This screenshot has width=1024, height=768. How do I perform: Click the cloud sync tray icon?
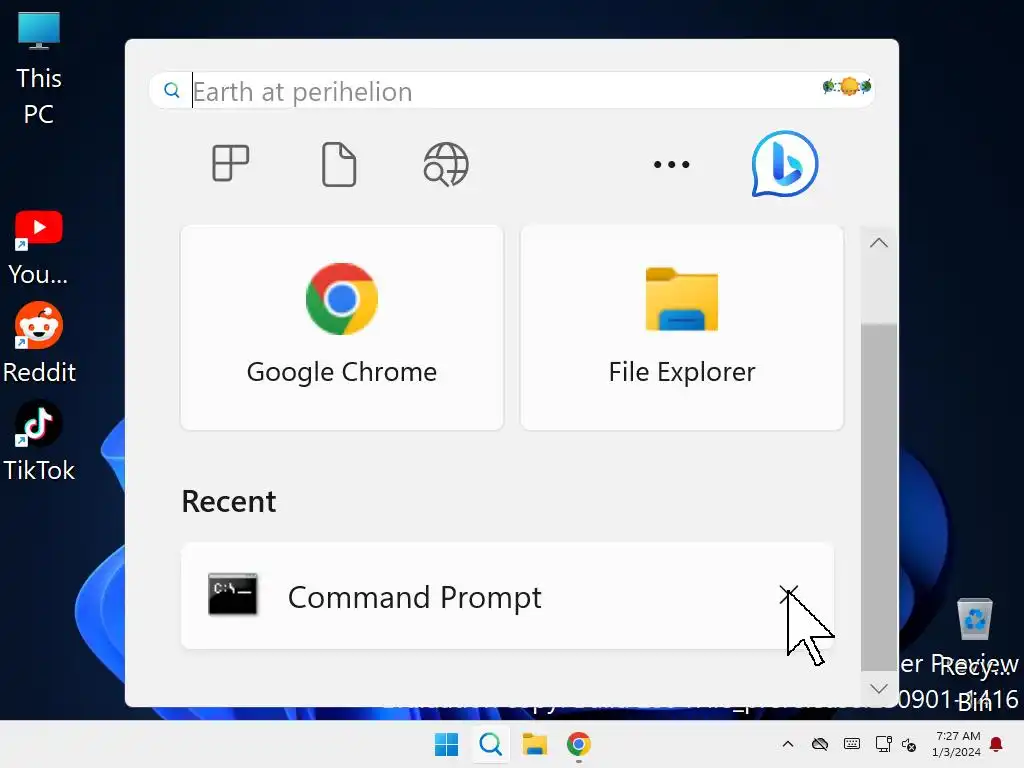click(820, 744)
